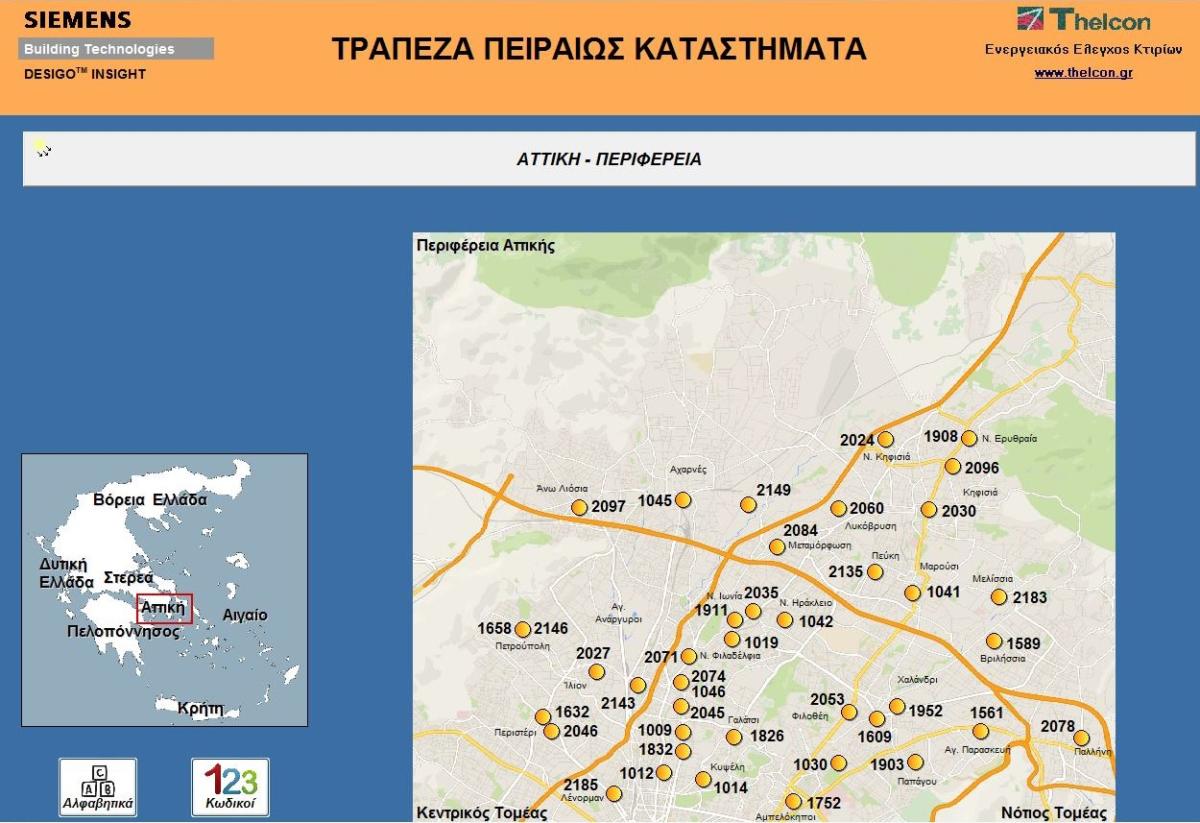Screen dimensions: 1200x823
Task: Open the 1609 branch marker
Action: coord(877,718)
